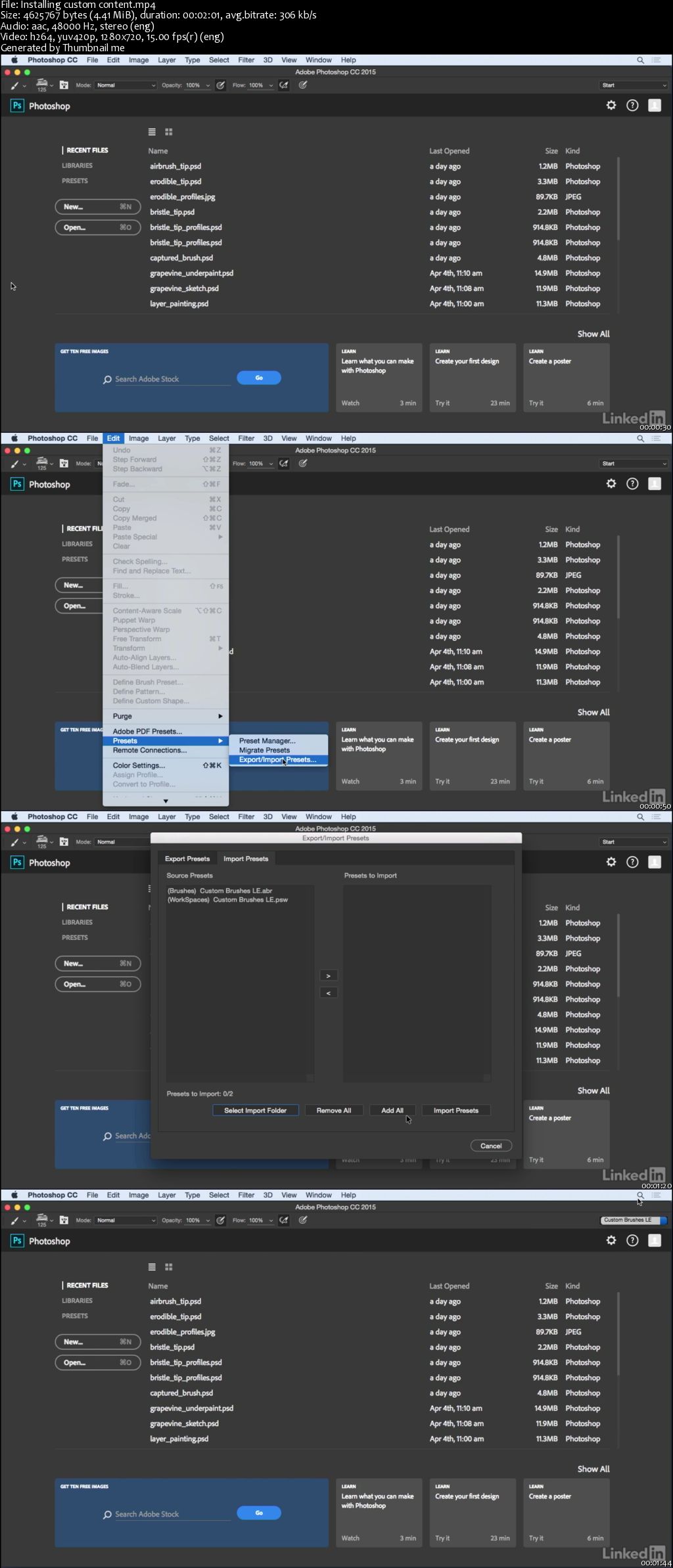Open Flow 100% dropdown in 00:00:30 frame
673x1568 pixels.
pyautogui.click(x=260, y=85)
